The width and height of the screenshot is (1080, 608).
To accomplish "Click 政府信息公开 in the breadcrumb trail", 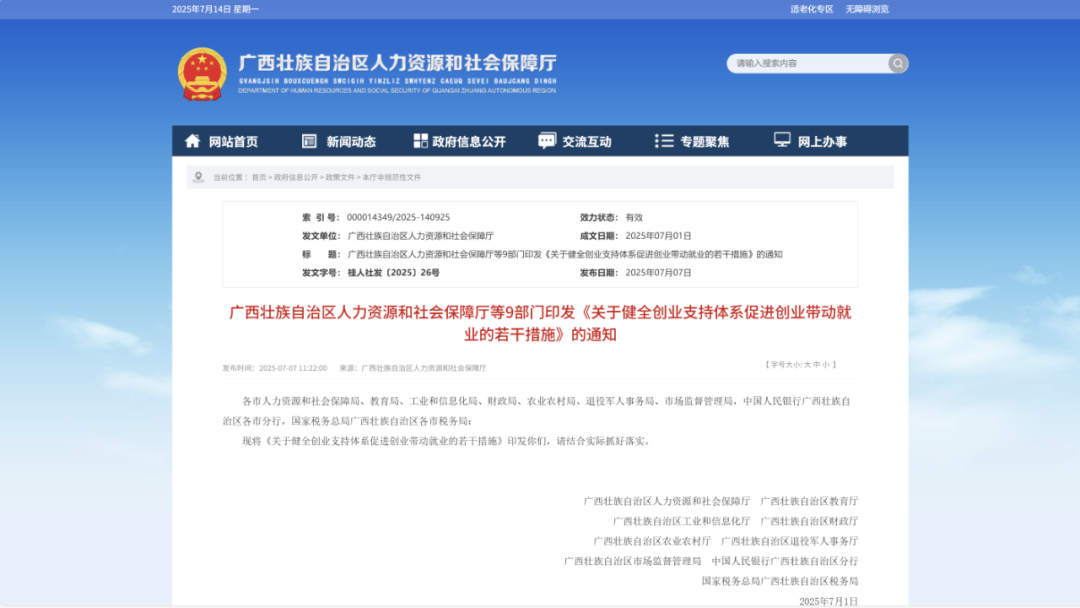I will [296, 178].
